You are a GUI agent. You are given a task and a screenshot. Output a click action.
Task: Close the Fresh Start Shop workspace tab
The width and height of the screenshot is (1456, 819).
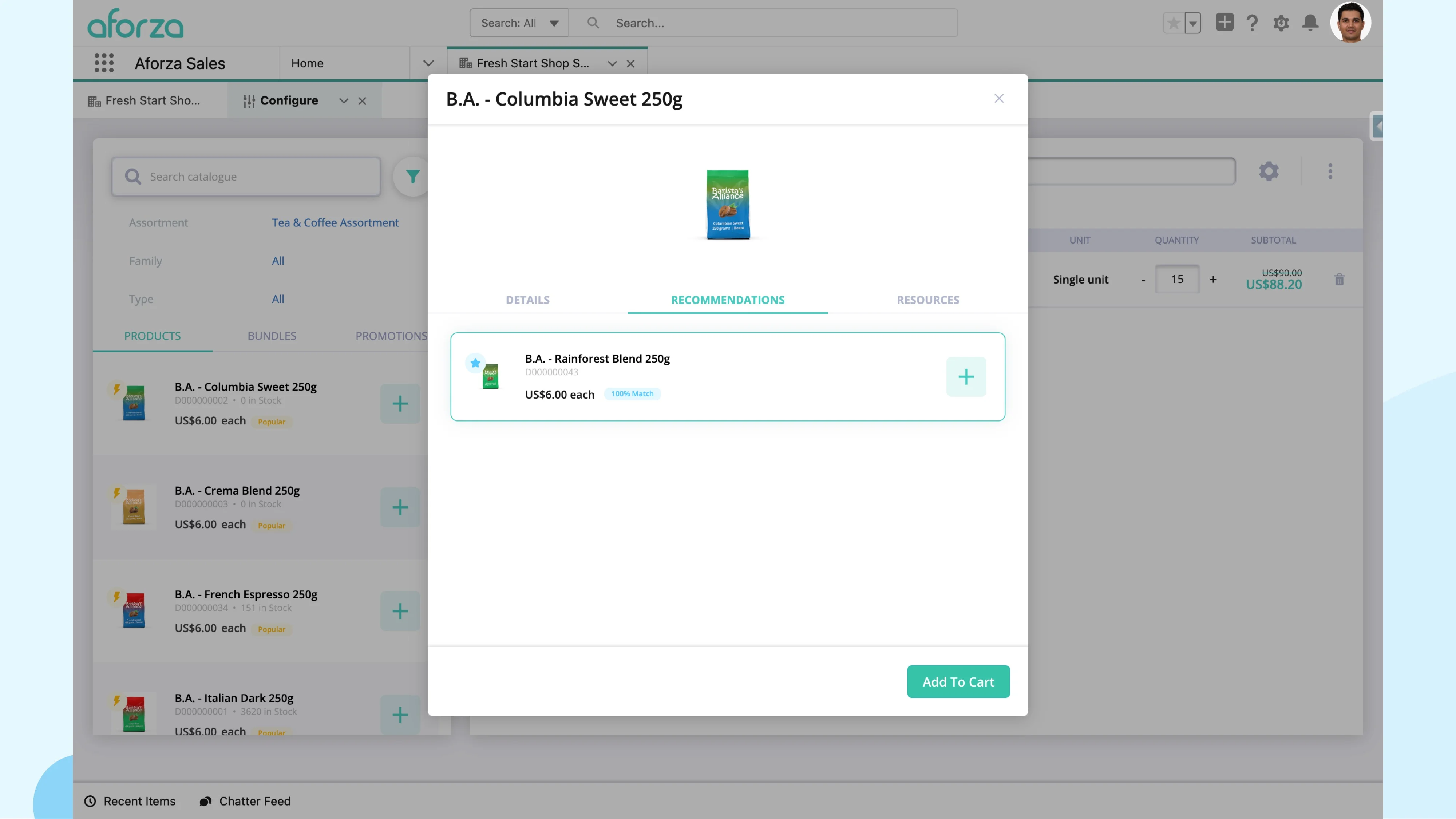click(631, 64)
